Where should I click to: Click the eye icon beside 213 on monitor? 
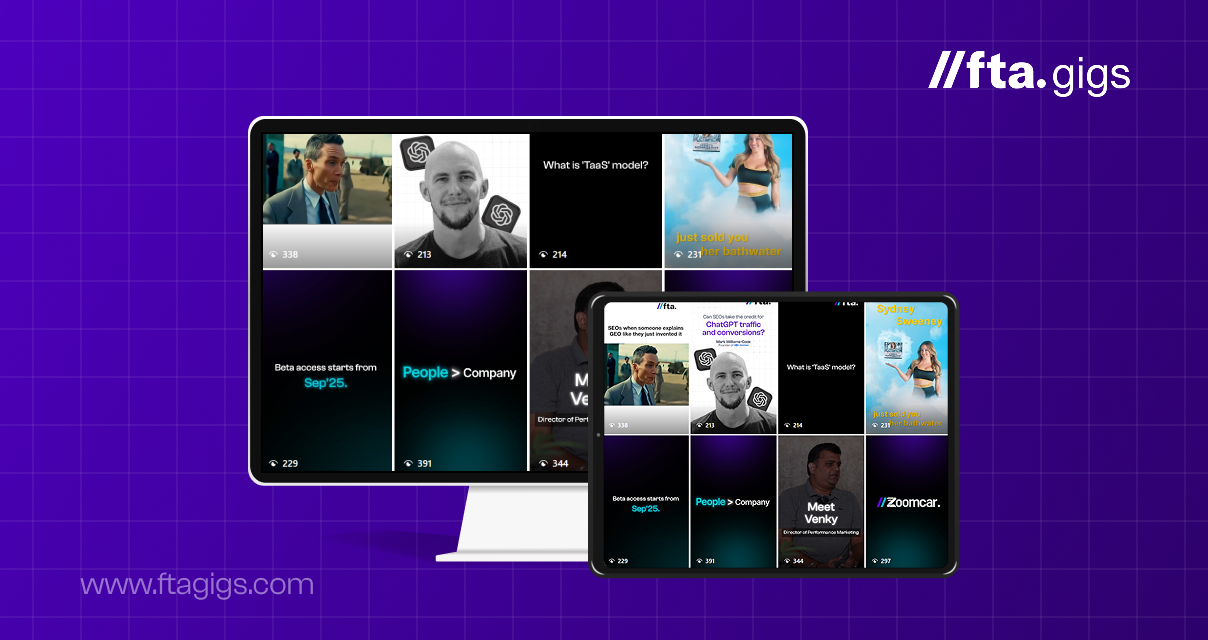coord(408,255)
